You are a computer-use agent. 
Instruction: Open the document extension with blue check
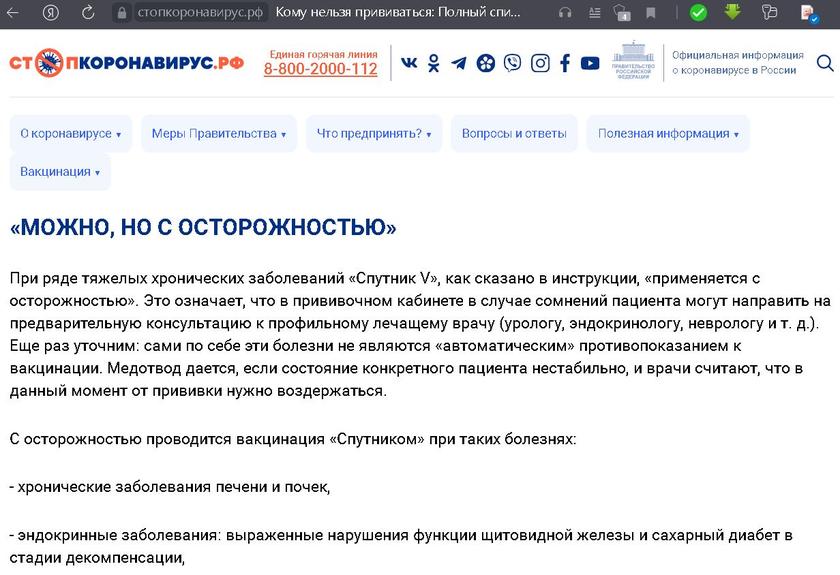point(809,13)
